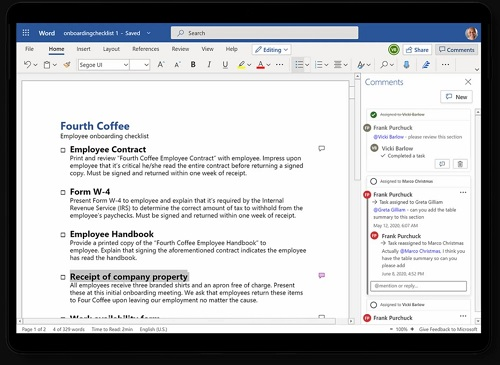Open the app launcher waffle icon
The image size is (500, 365).
tap(26, 33)
